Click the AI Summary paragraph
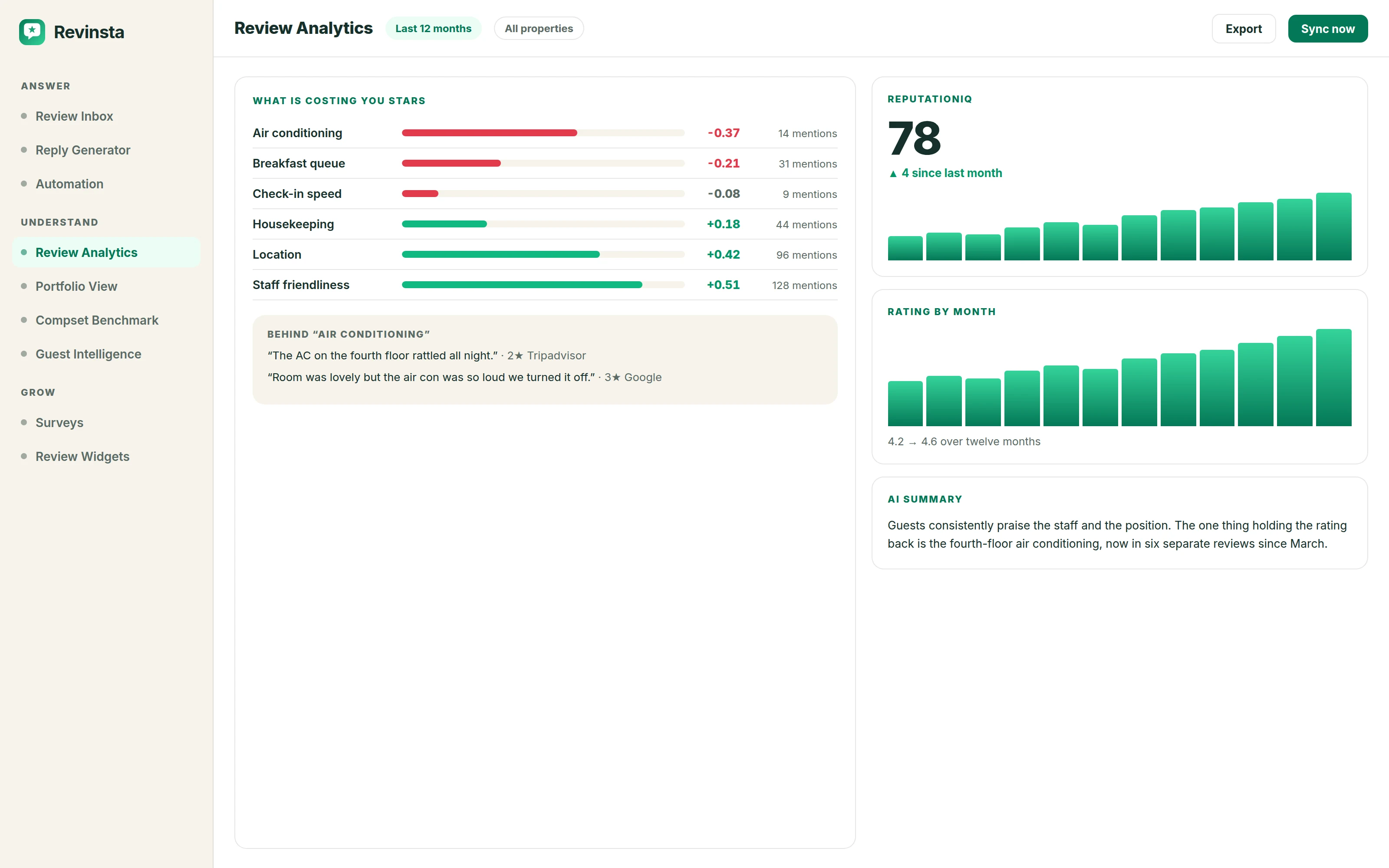1389x868 pixels. pos(1117,534)
